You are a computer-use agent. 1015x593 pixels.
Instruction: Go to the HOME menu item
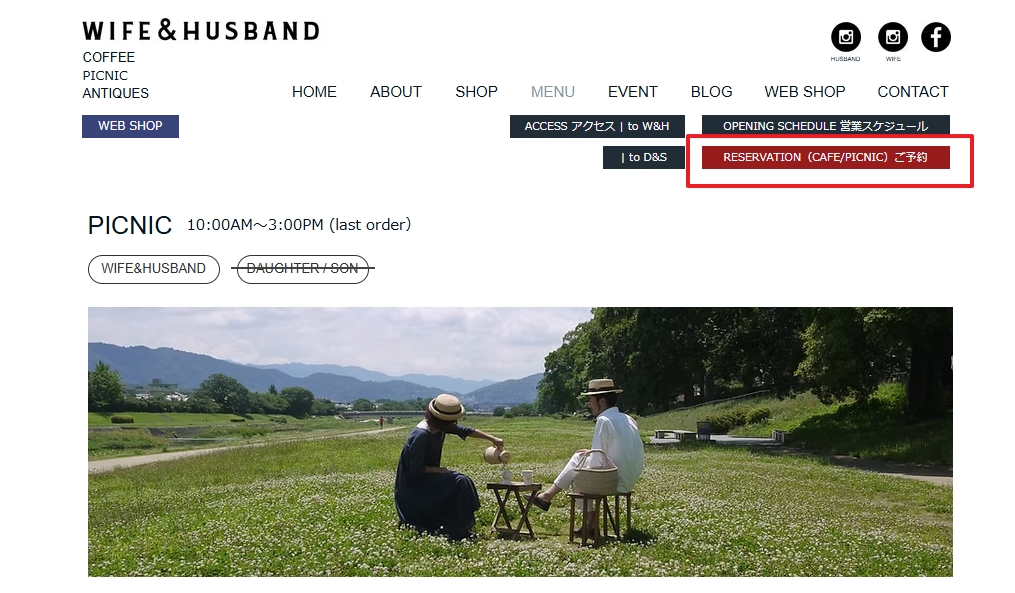pos(314,92)
